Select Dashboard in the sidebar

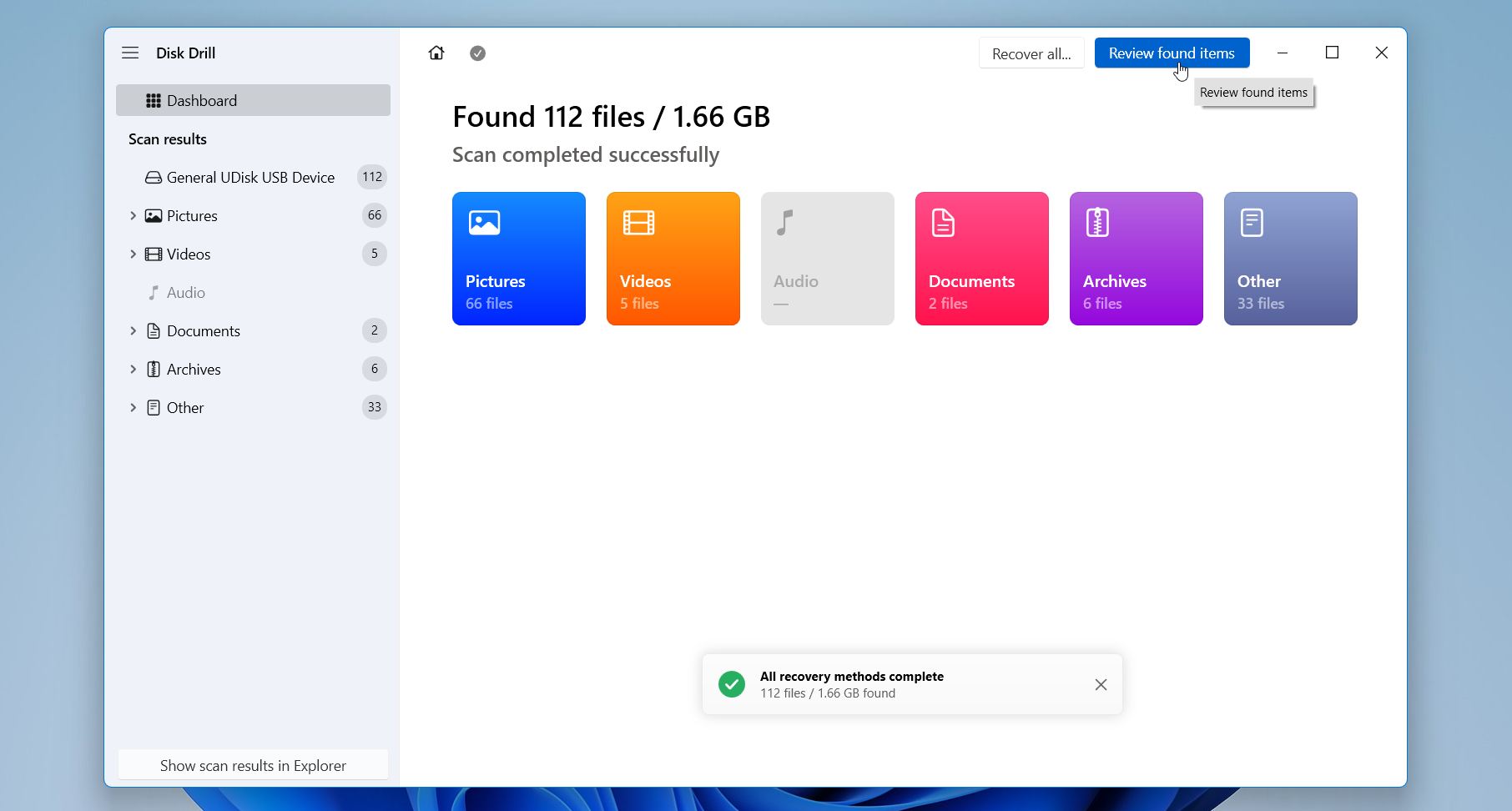click(x=253, y=100)
